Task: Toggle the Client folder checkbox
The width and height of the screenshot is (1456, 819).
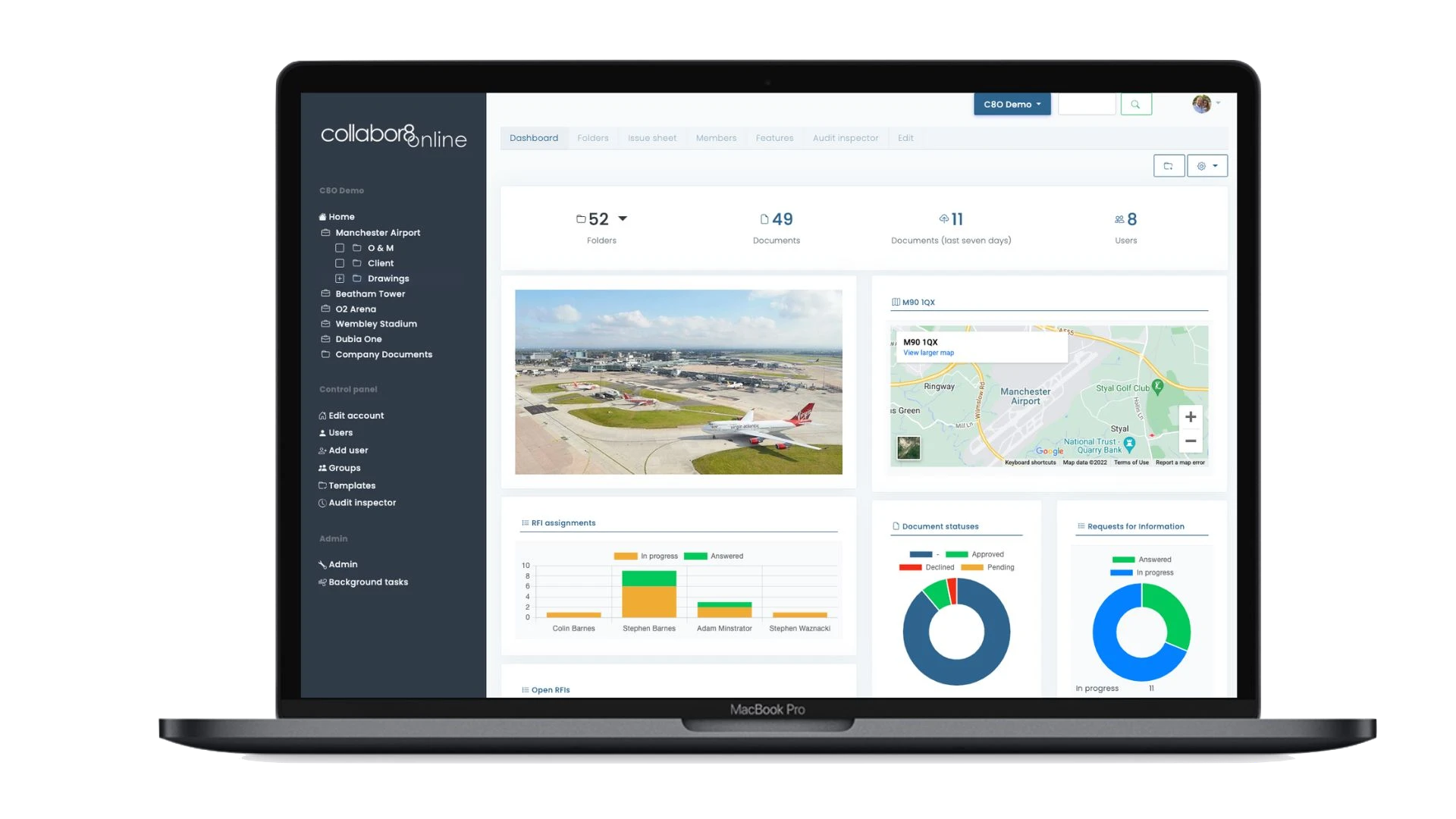Action: (x=340, y=263)
